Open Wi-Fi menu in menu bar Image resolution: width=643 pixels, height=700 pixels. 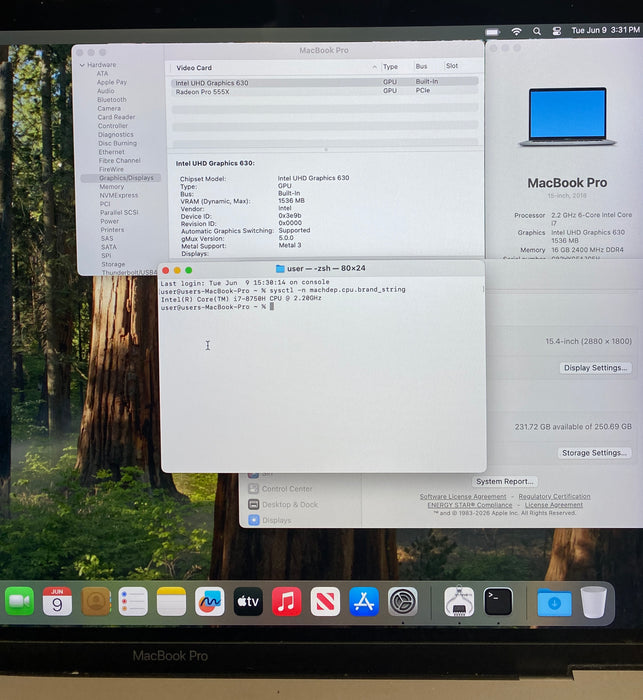516,31
